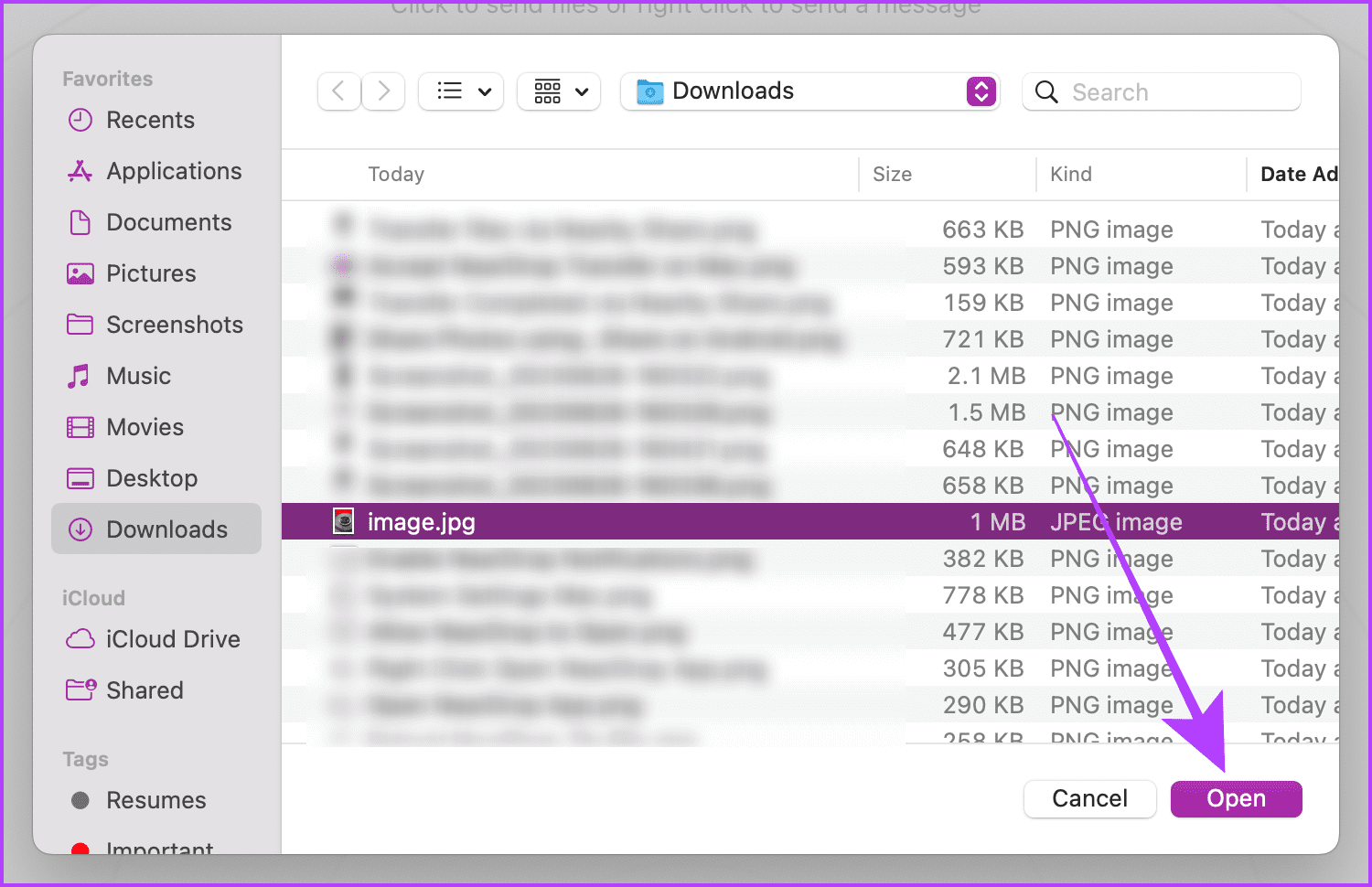Click the gray Resumes tag dot
The image size is (1372, 887).
(x=80, y=800)
